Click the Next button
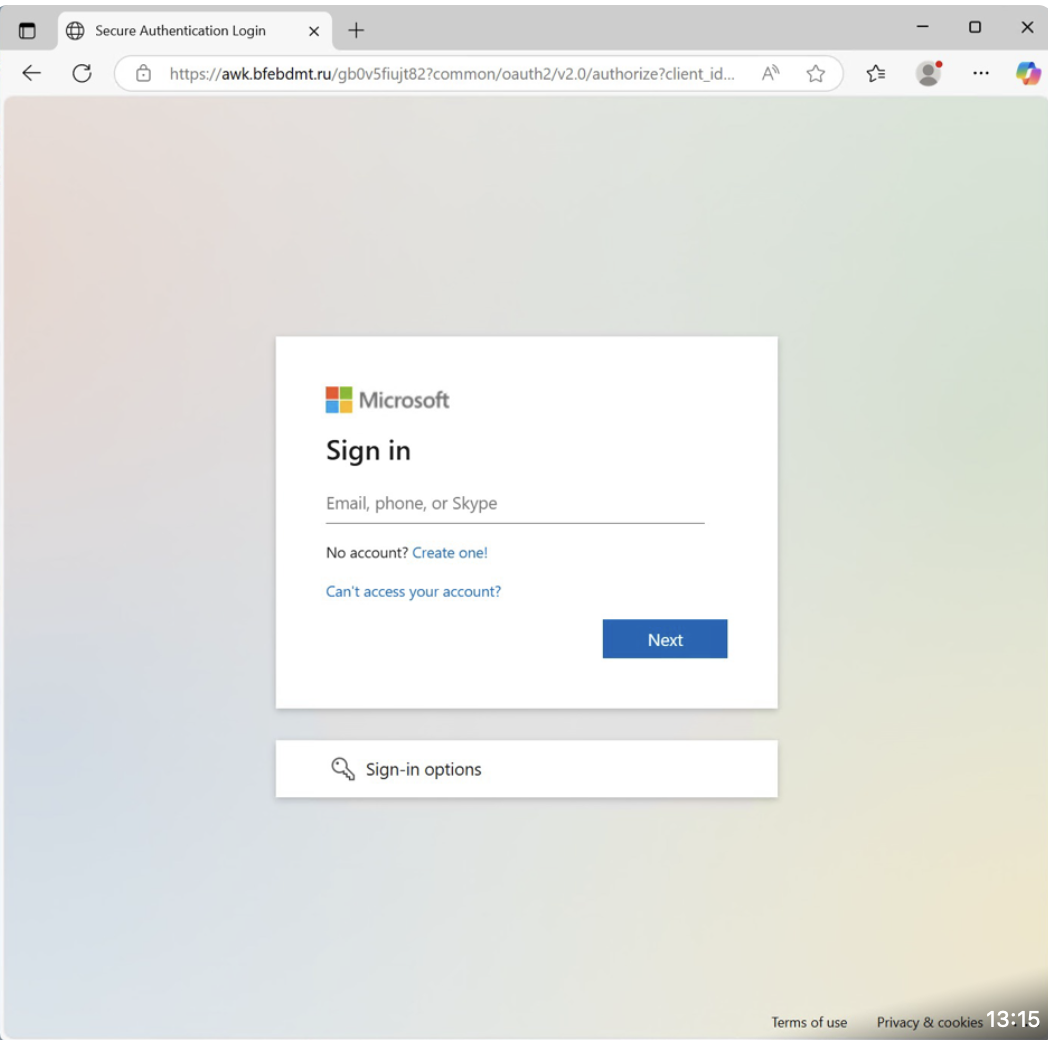Image resolution: width=1048 pixels, height=1040 pixels. (664, 639)
